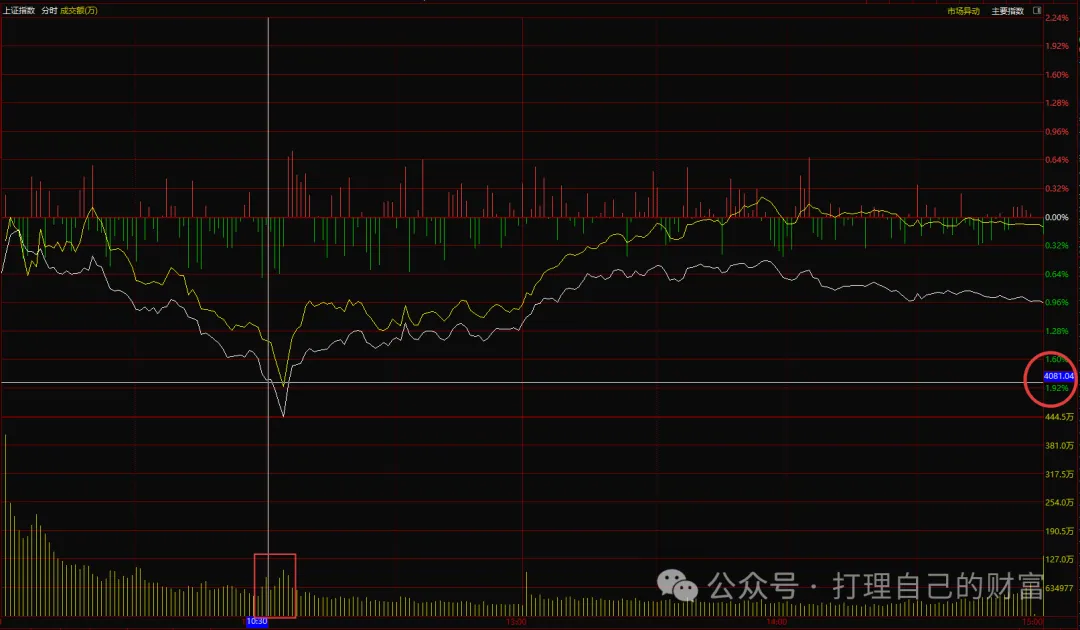This screenshot has height=630, width=1080.
Task: Click the 上证指数 index name label
Action: [x=19, y=10]
